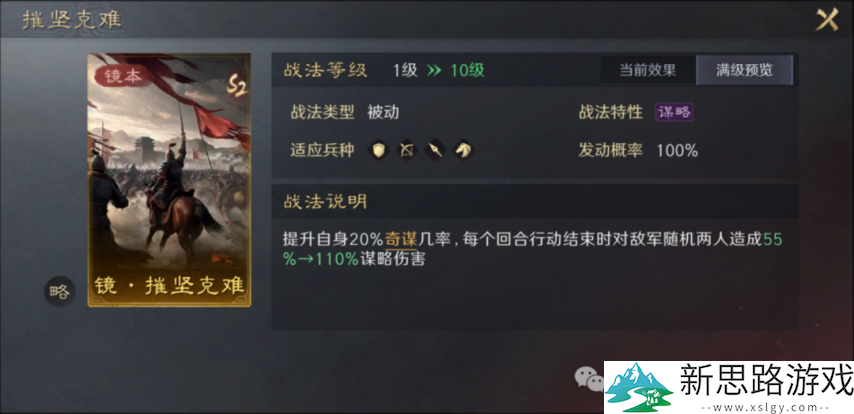The height and width of the screenshot is (414, 854).
Task: Click the bow archer troop icon
Action: (x=406, y=149)
